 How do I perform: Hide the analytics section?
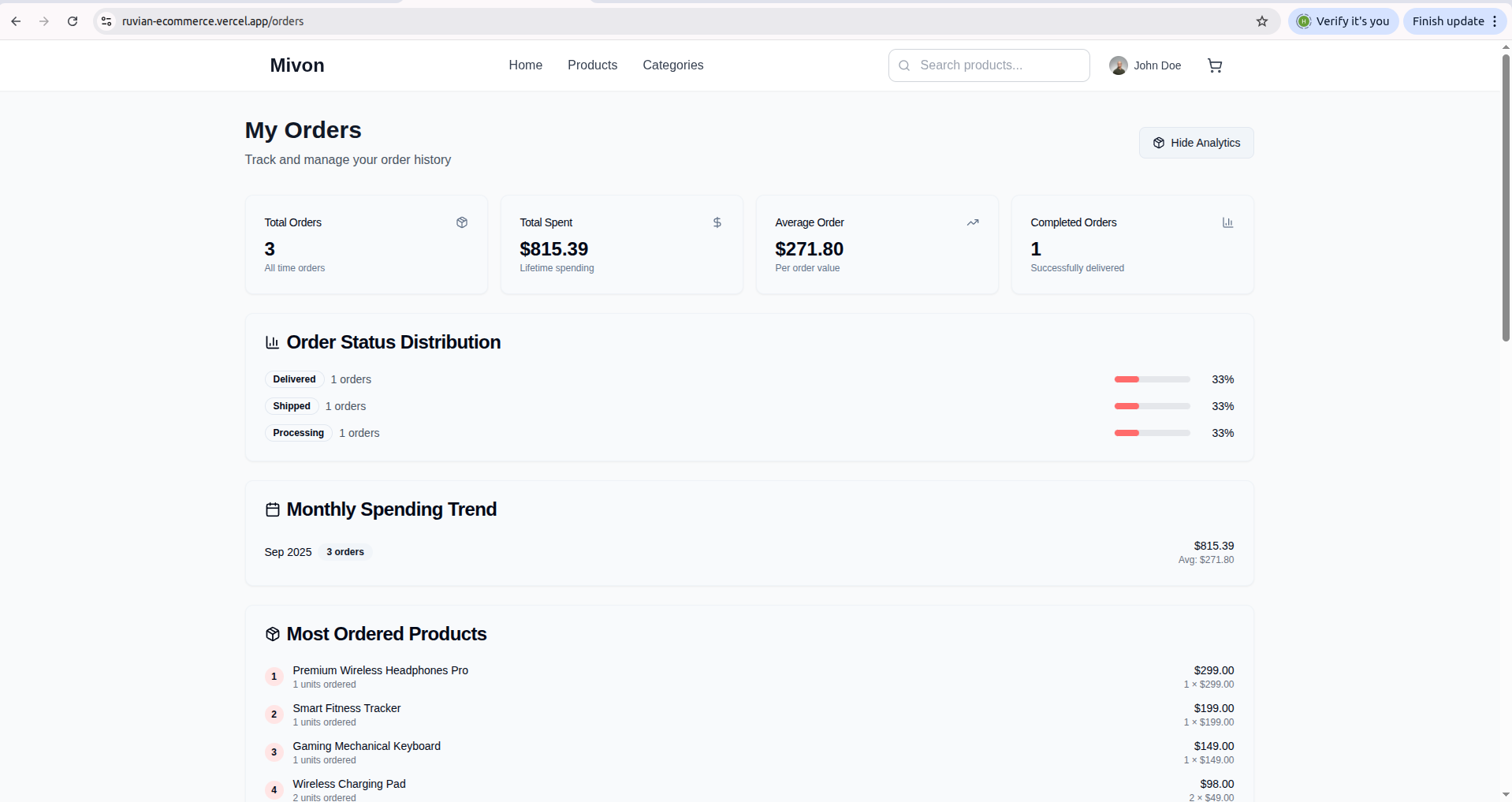1196,143
